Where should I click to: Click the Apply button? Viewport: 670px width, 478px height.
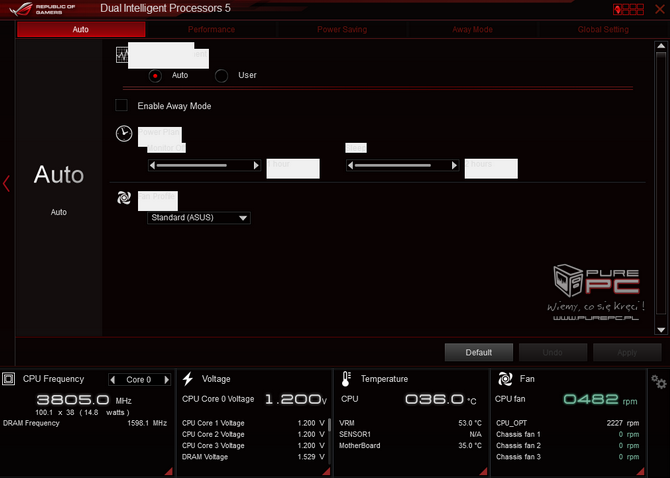[627, 352]
